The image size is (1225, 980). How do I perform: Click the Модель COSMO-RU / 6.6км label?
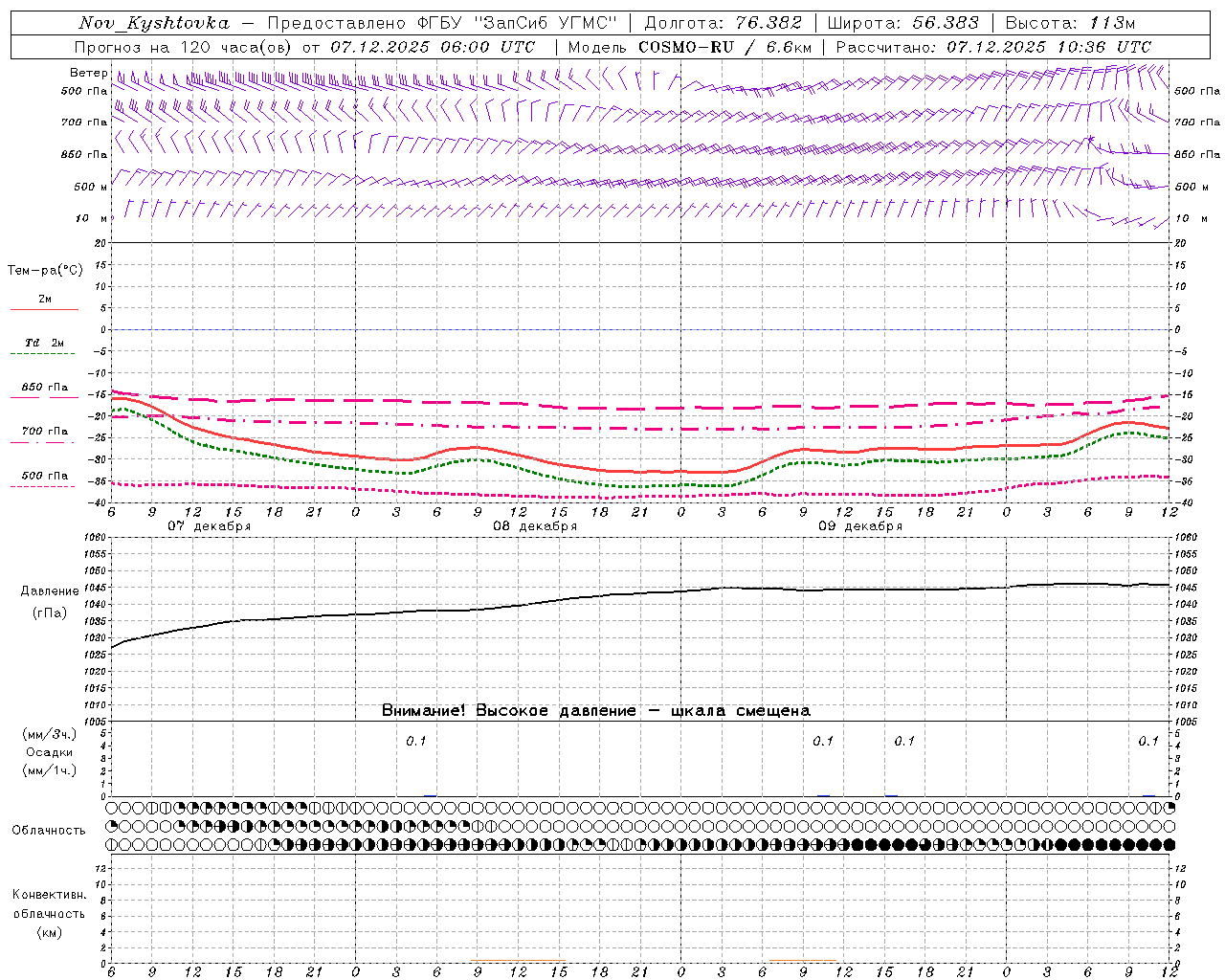click(690, 47)
